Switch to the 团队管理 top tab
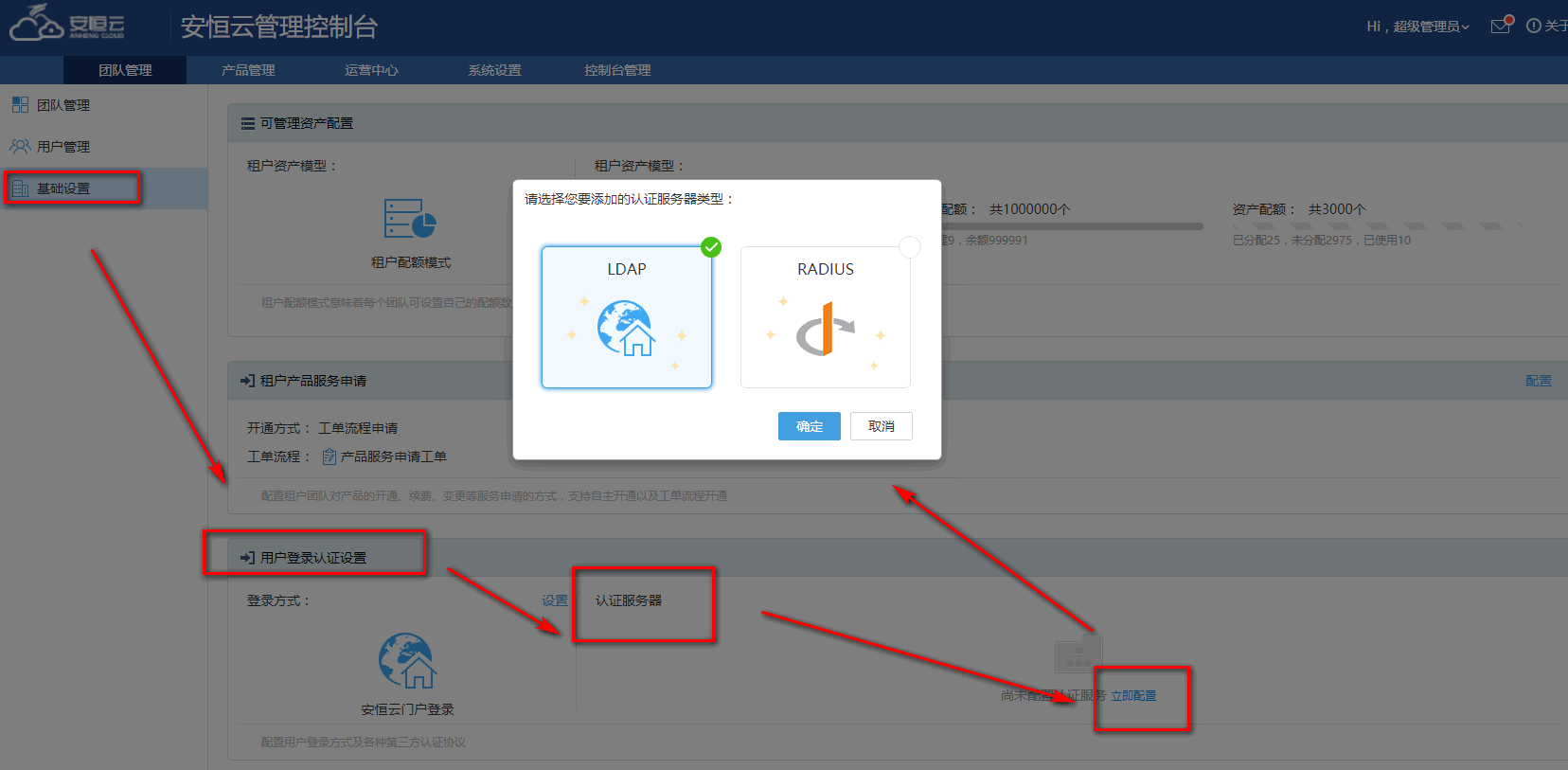Image resolution: width=1568 pixels, height=770 pixels. [x=125, y=70]
